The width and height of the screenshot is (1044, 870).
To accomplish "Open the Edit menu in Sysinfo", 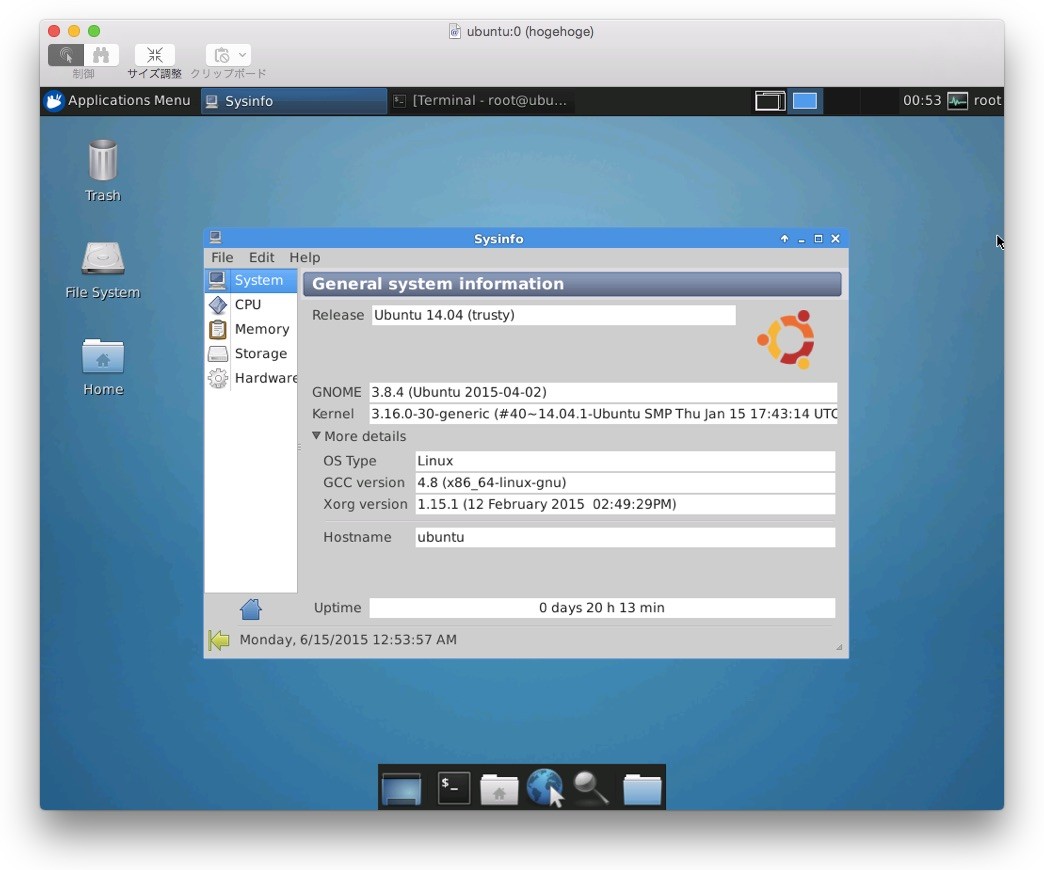I will pos(262,258).
